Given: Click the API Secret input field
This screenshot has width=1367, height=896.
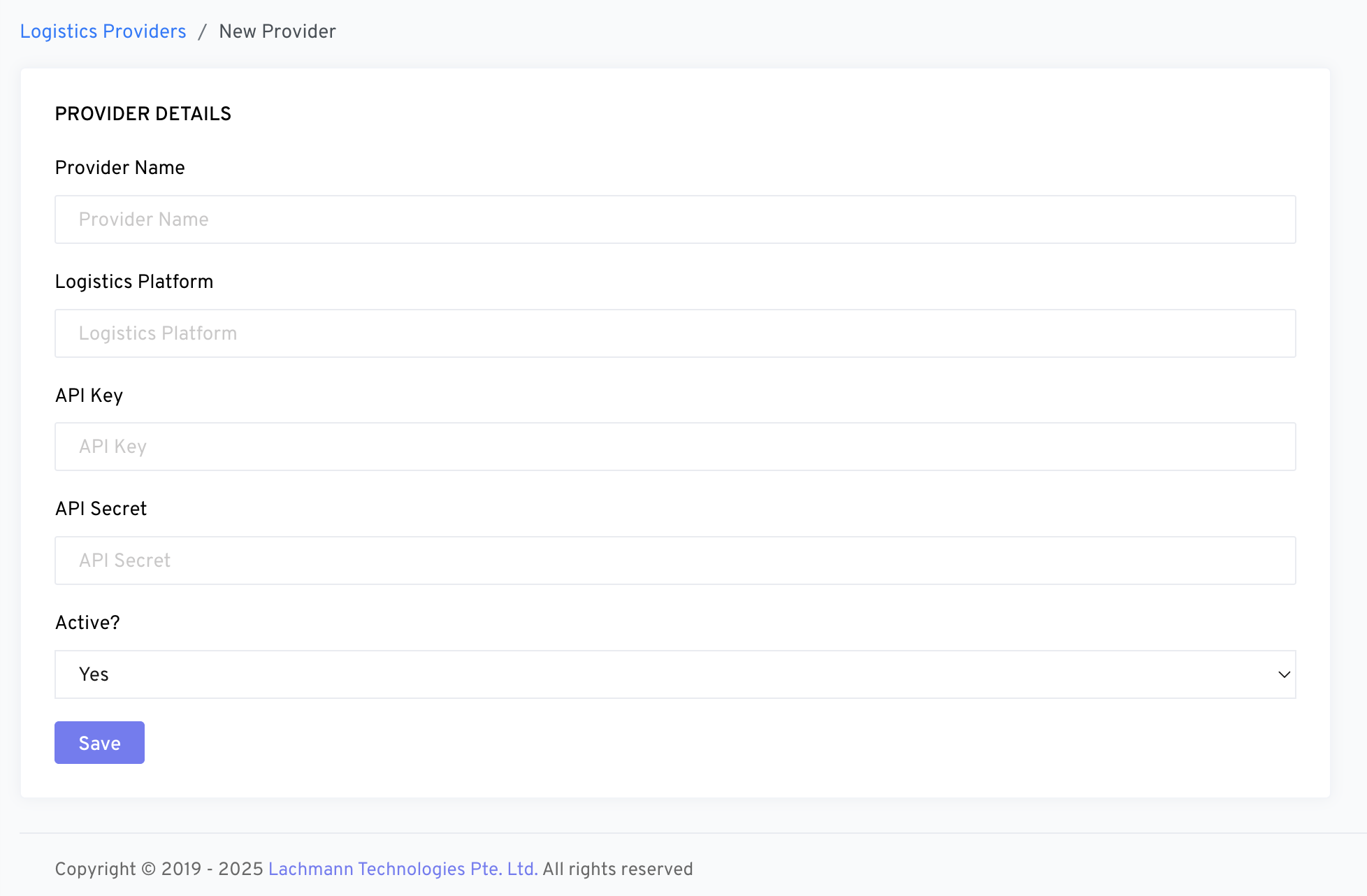Looking at the screenshot, I should [x=674, y=561].
